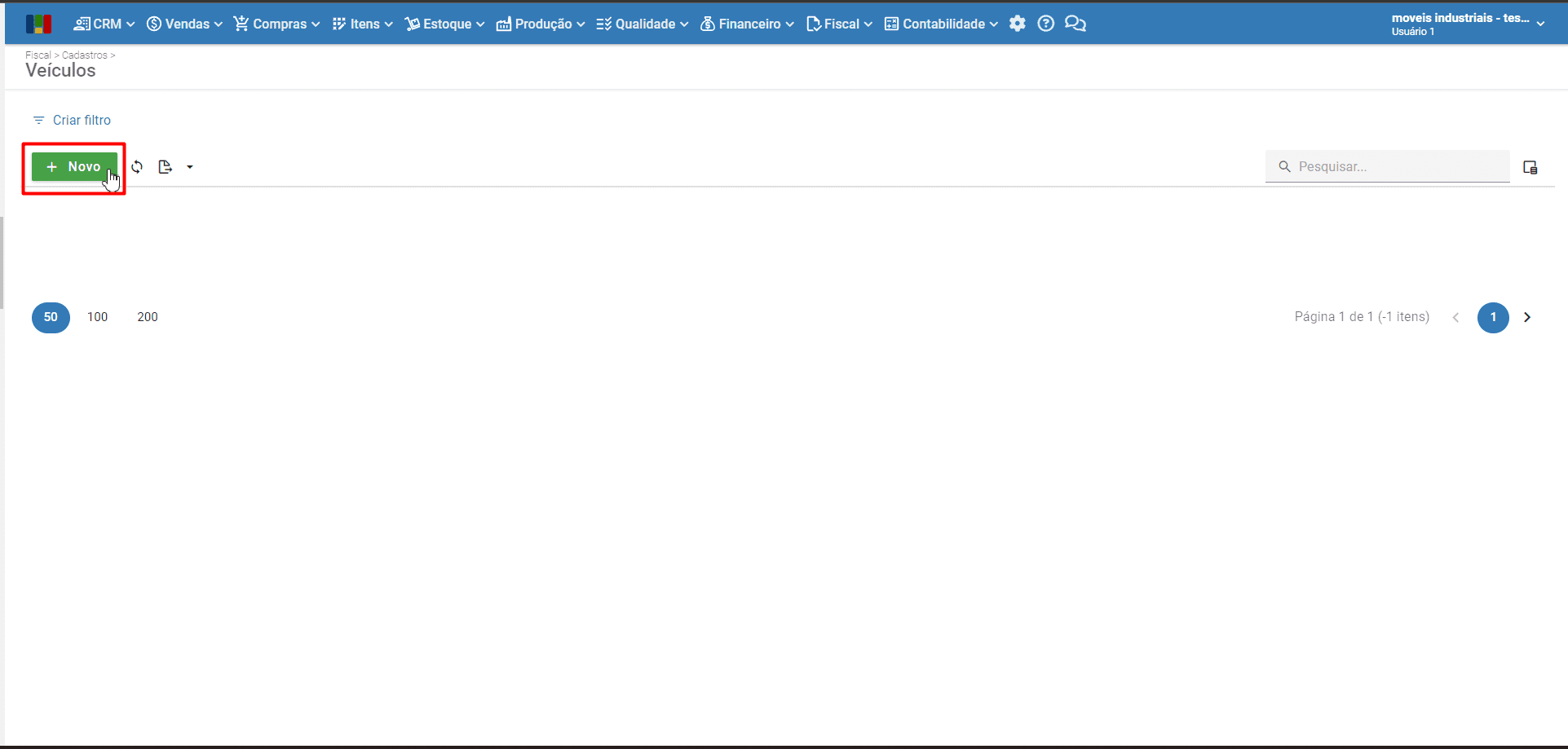Refresh the vehicle list
This screenshot has width=1568, height=749.
click(137, 167)
